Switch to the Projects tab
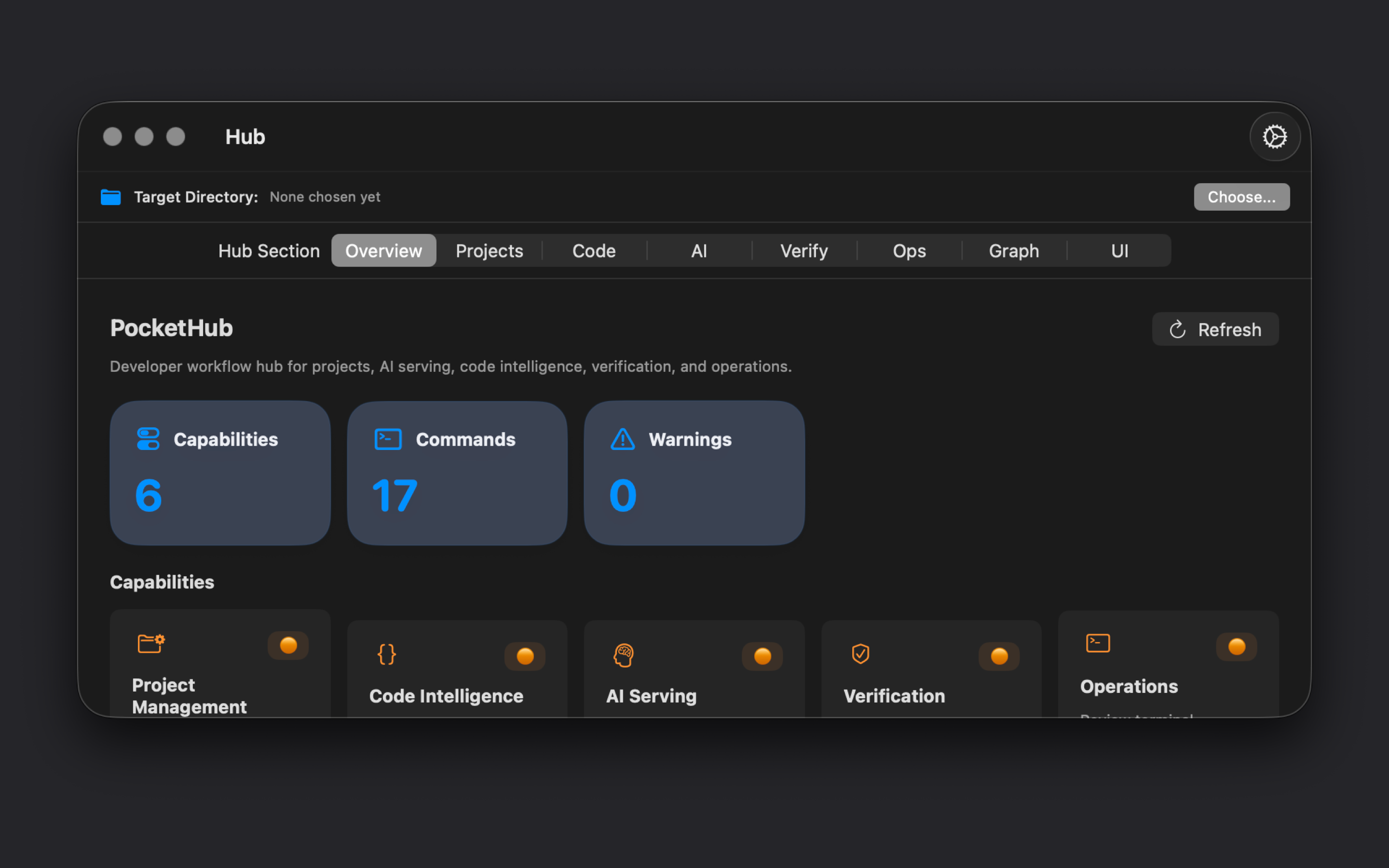Viewport: 1389px width, 868px height. pos(489,250)
